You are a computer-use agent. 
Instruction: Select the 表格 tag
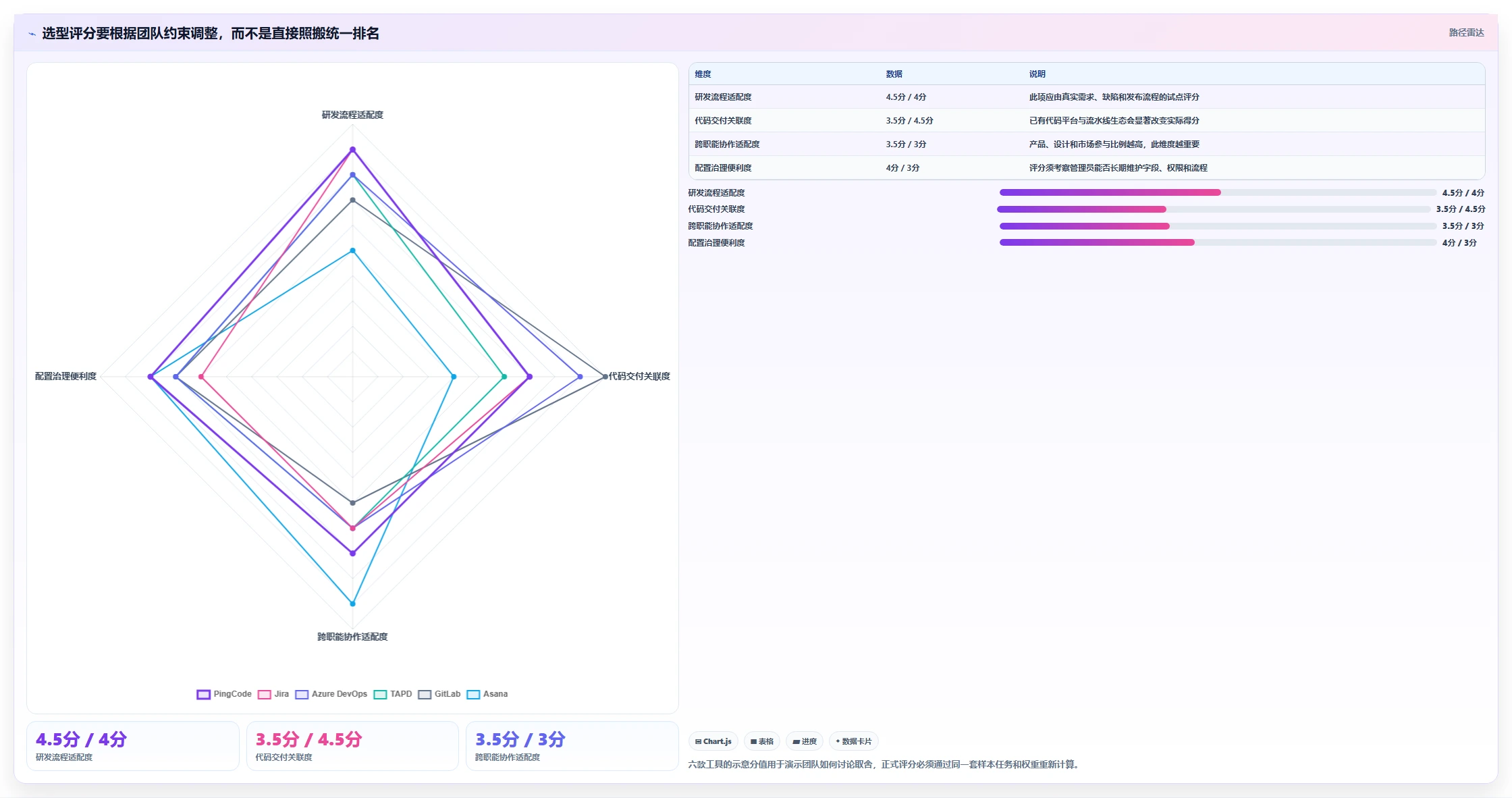pos(762,741)
